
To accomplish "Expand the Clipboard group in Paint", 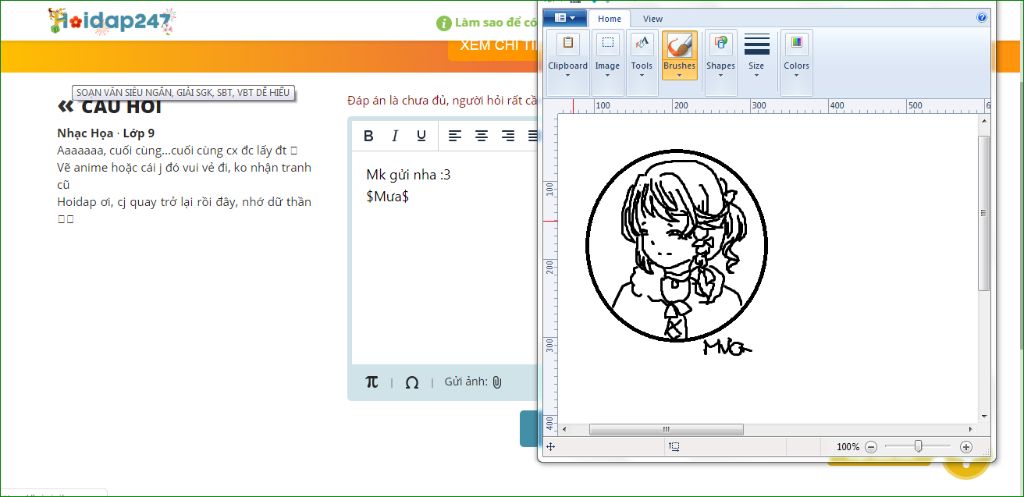I will tap(568, 63).
